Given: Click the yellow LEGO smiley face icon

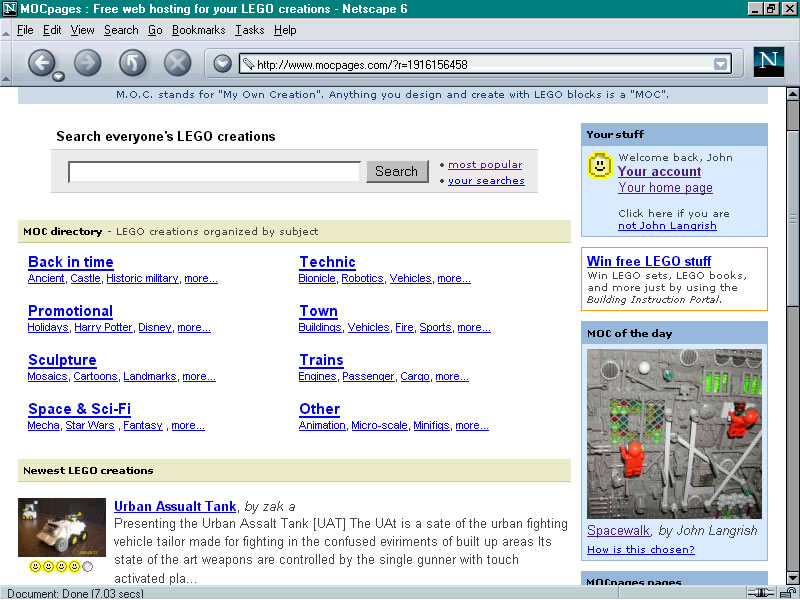Looking at the screenshot, I should 599,165.
